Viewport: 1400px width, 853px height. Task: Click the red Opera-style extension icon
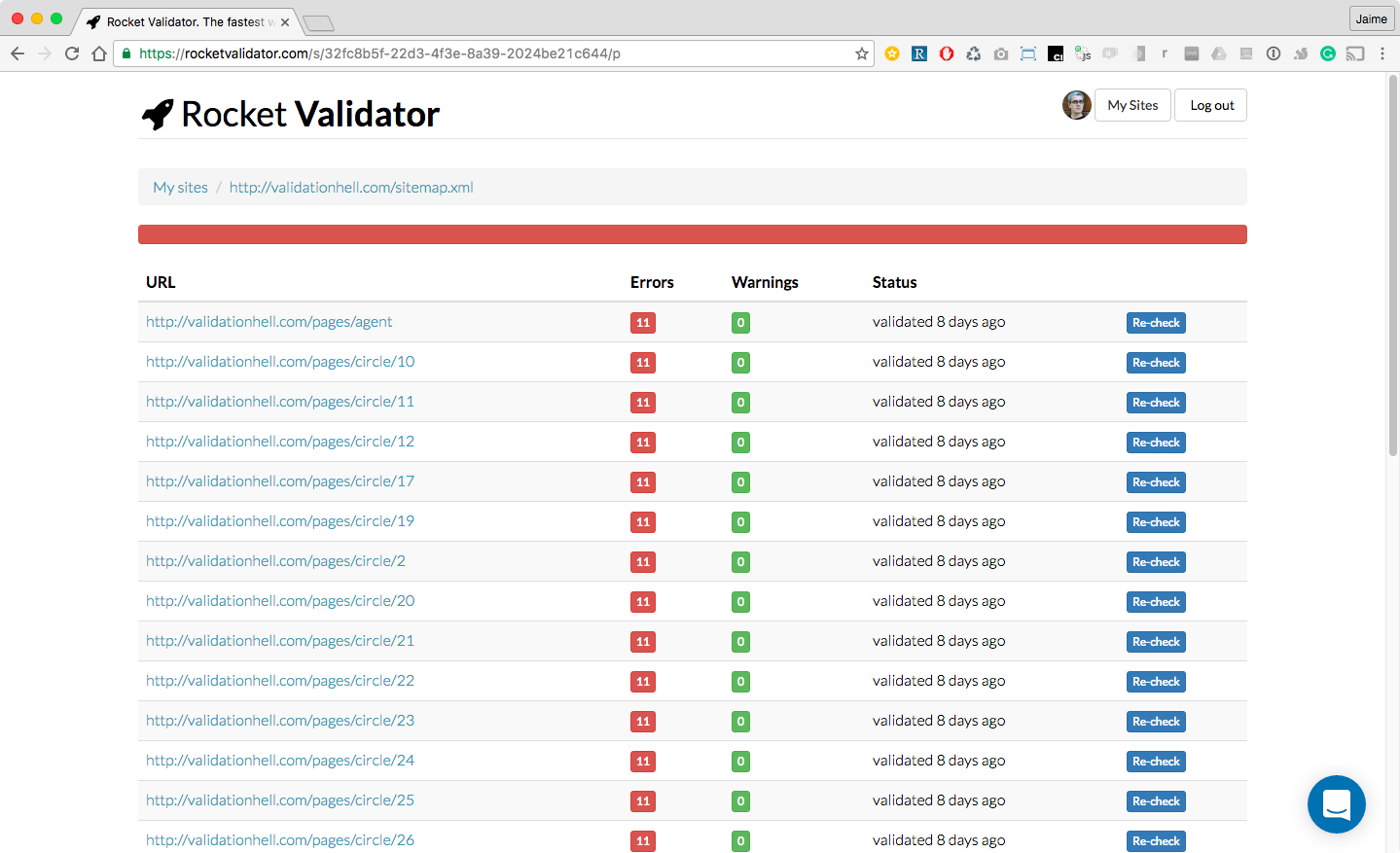tap(947, 53)
